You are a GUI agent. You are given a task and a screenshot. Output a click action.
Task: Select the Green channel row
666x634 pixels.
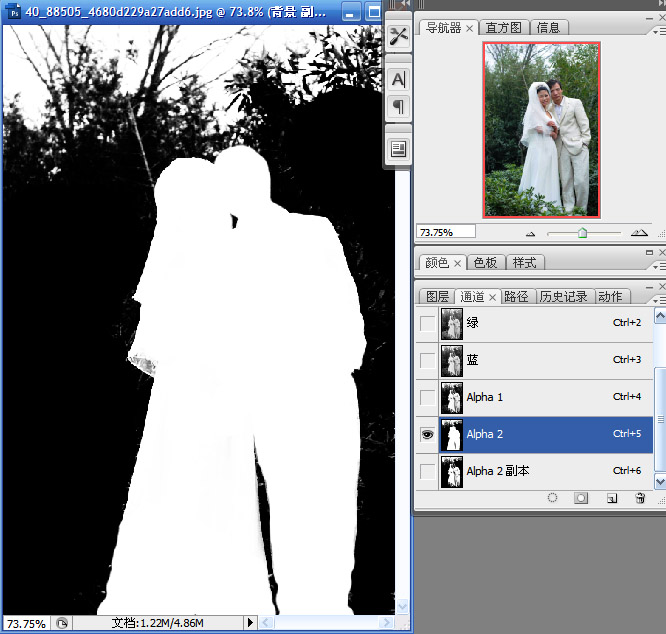(x=534, y=323)
